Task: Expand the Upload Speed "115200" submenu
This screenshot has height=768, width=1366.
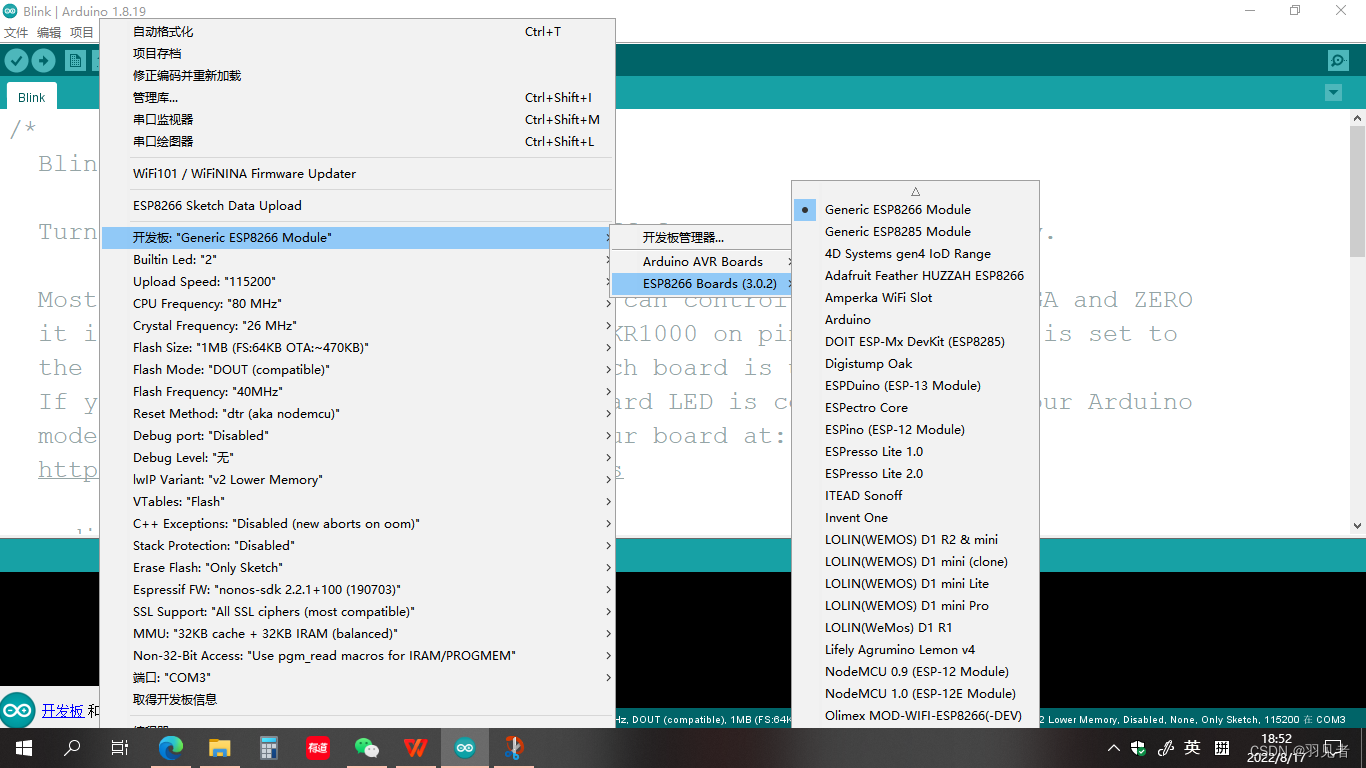Action: 358,282
